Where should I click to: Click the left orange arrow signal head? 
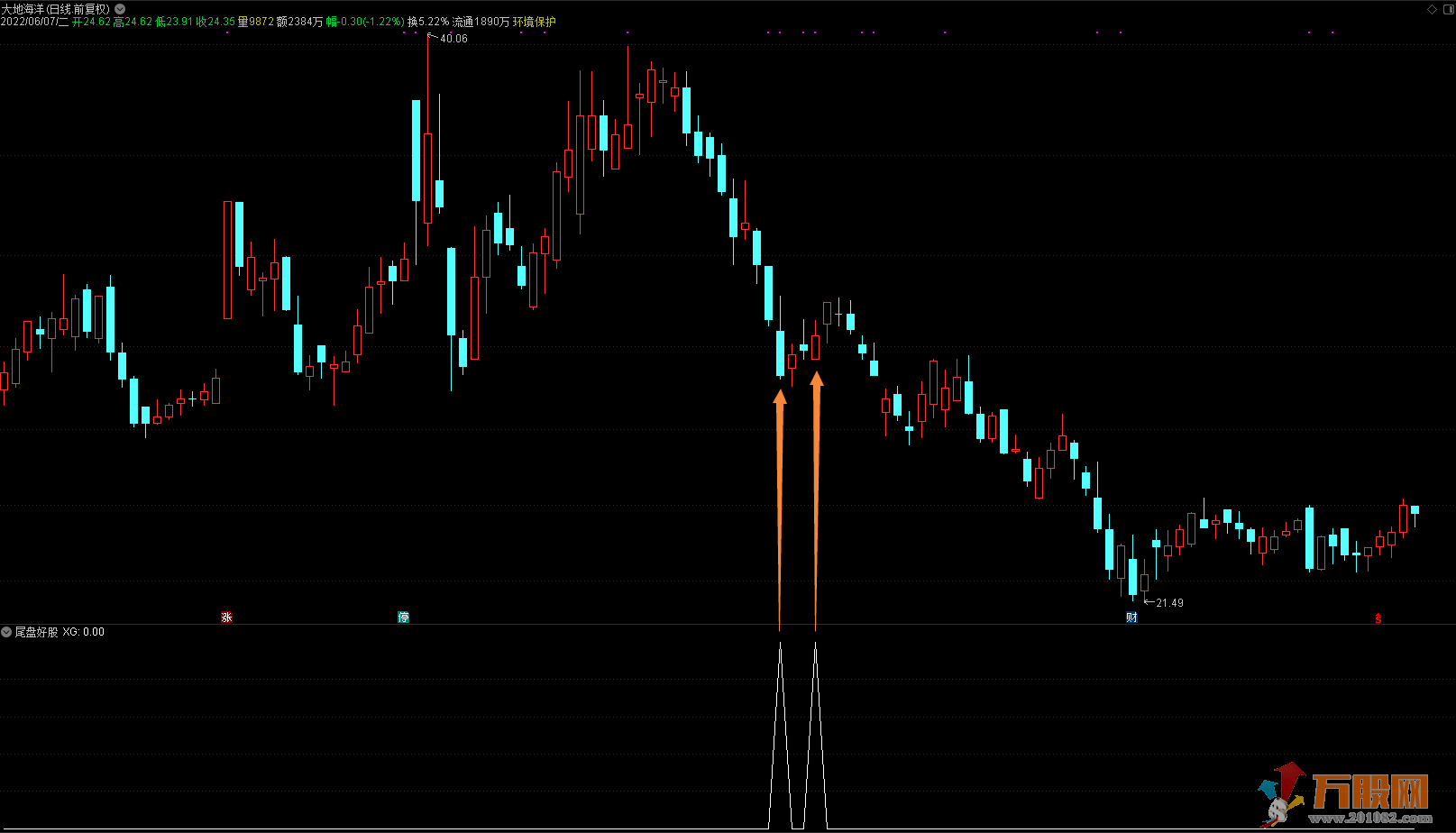780,397
